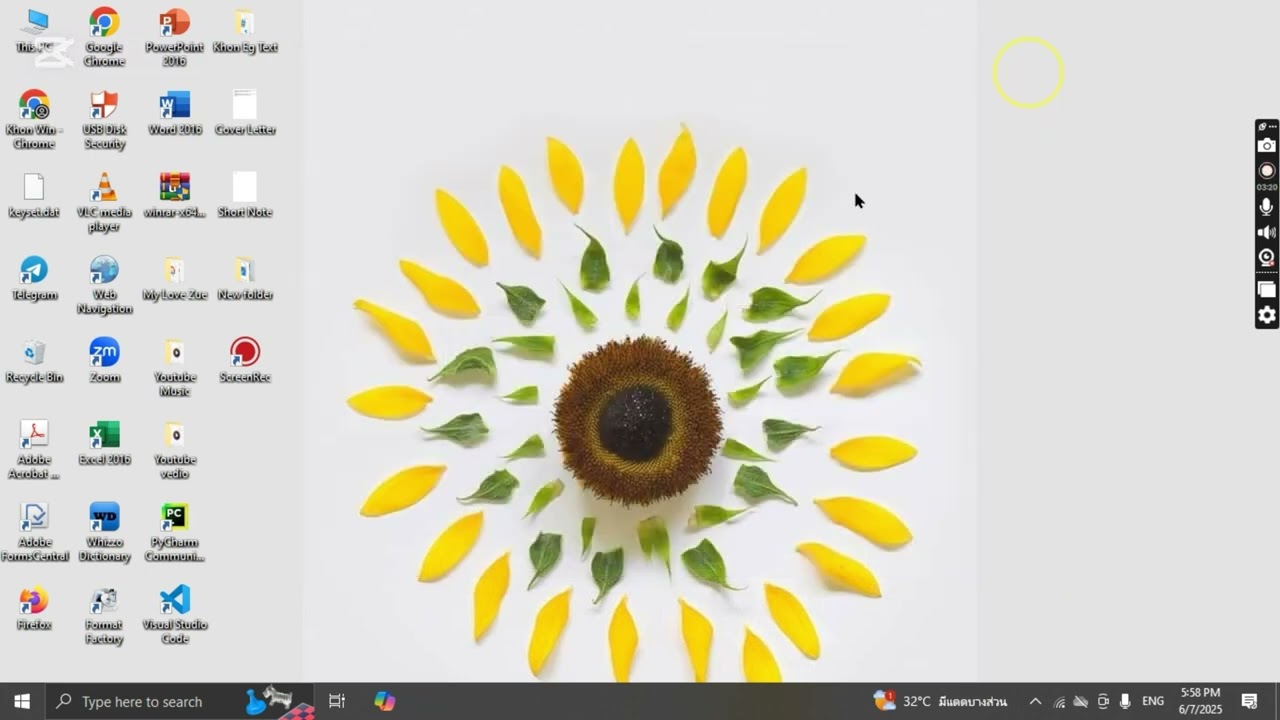Switch ENG input language indicator
Image resolution: width=1280 pixels, height=720 pixels.
tap(1153, 701)
